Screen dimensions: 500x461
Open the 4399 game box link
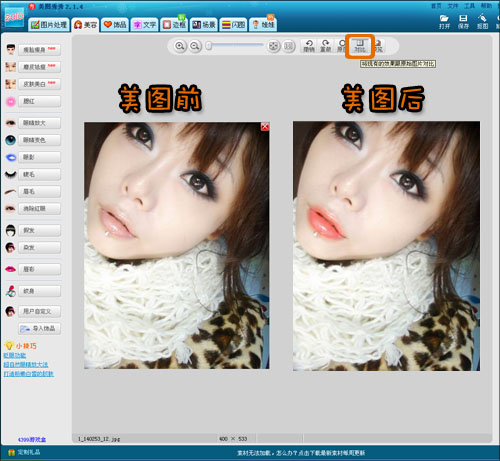[32, 439]
